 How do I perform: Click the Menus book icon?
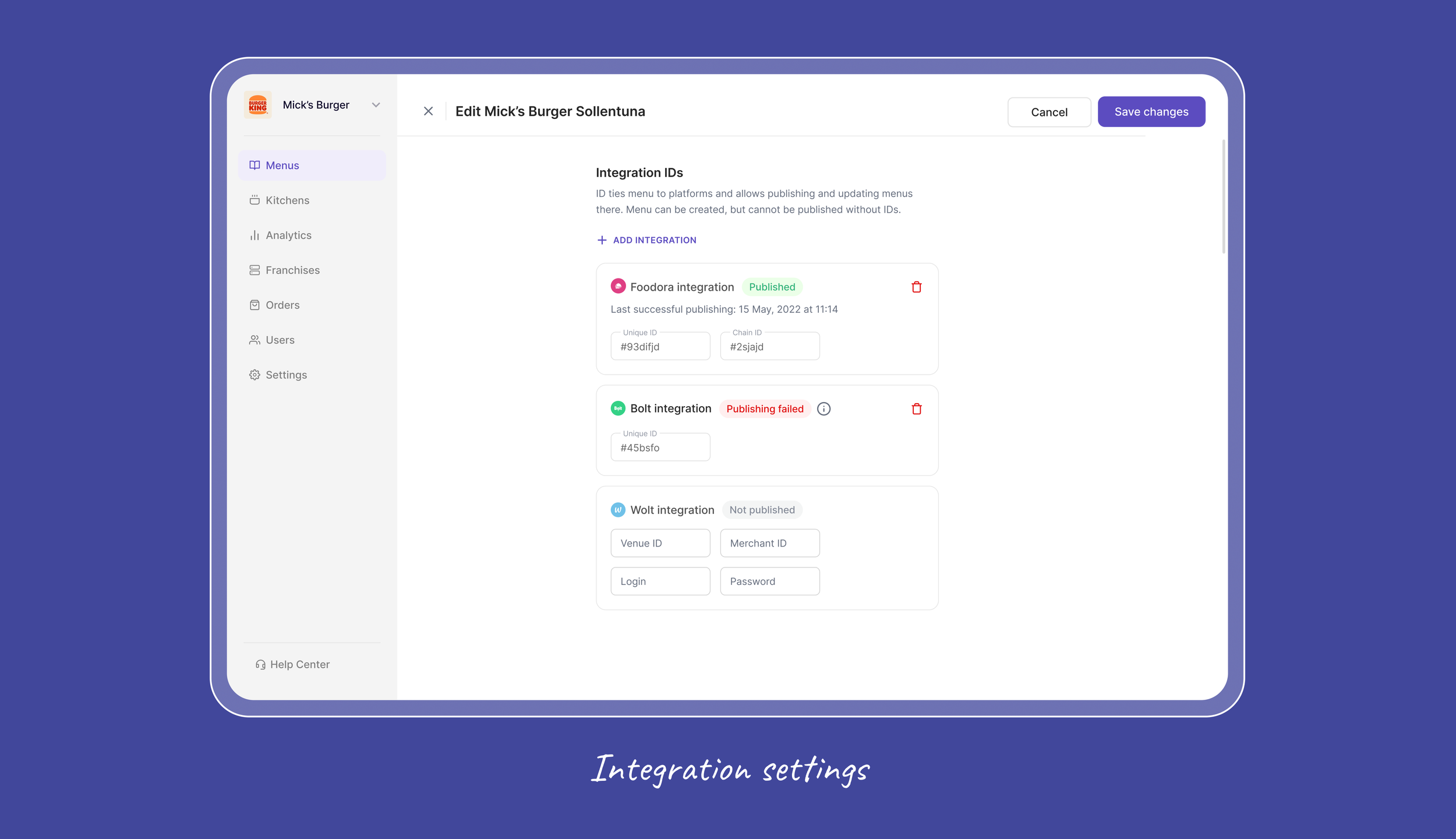click(x=255, y=165)
